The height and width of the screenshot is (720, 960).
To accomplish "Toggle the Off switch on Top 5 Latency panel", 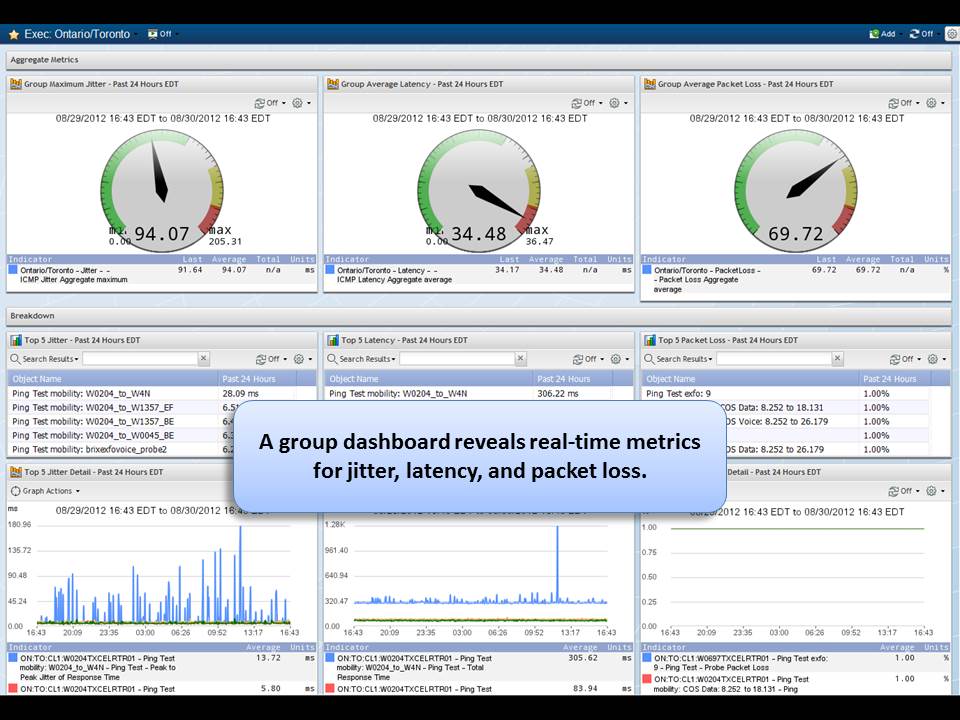I will click(583, 358).
